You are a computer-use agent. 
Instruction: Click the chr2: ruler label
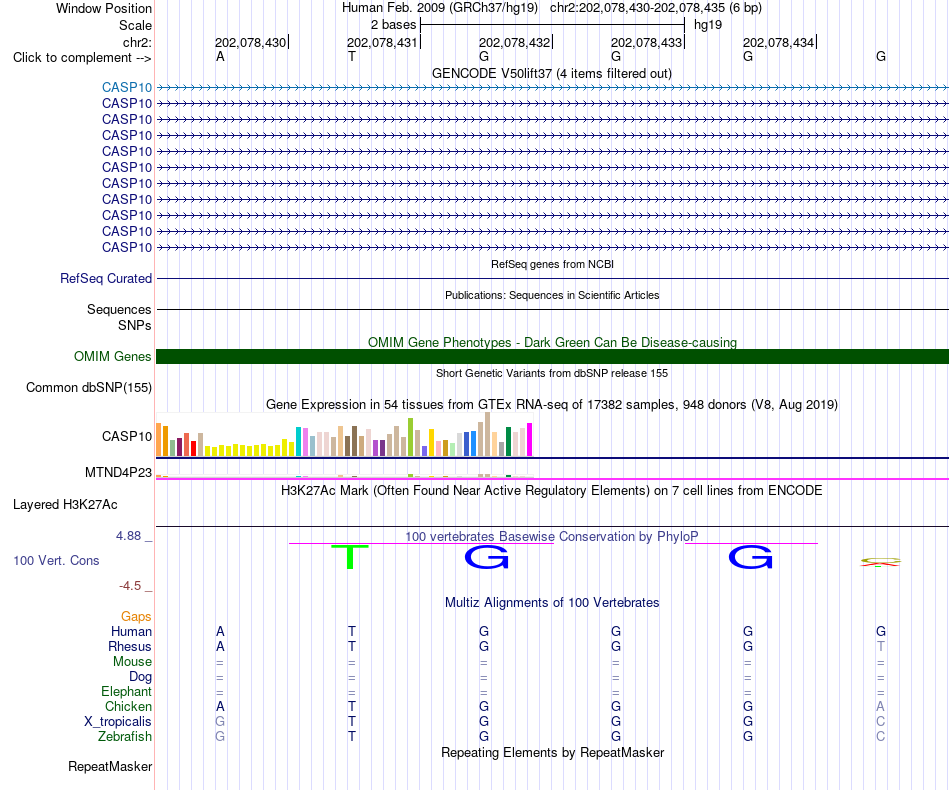pos(137,42)
